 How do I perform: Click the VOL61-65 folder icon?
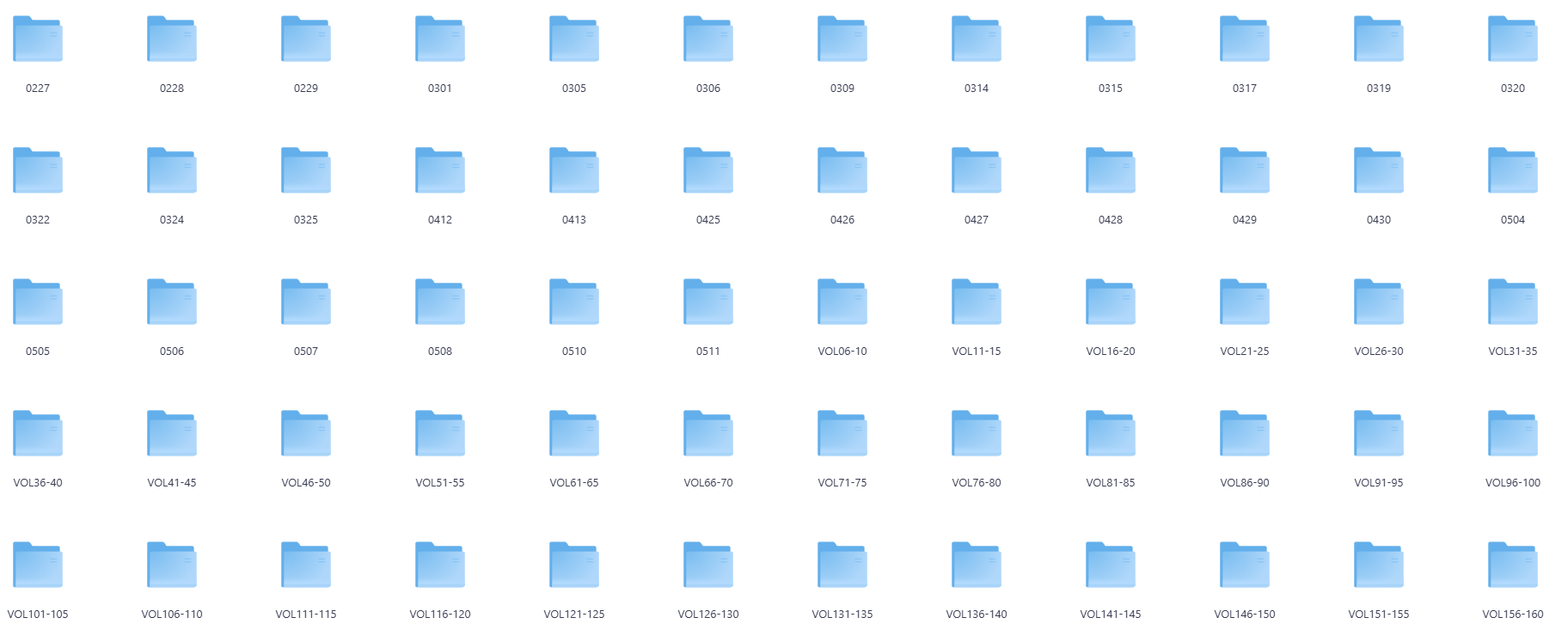point(574,433)
